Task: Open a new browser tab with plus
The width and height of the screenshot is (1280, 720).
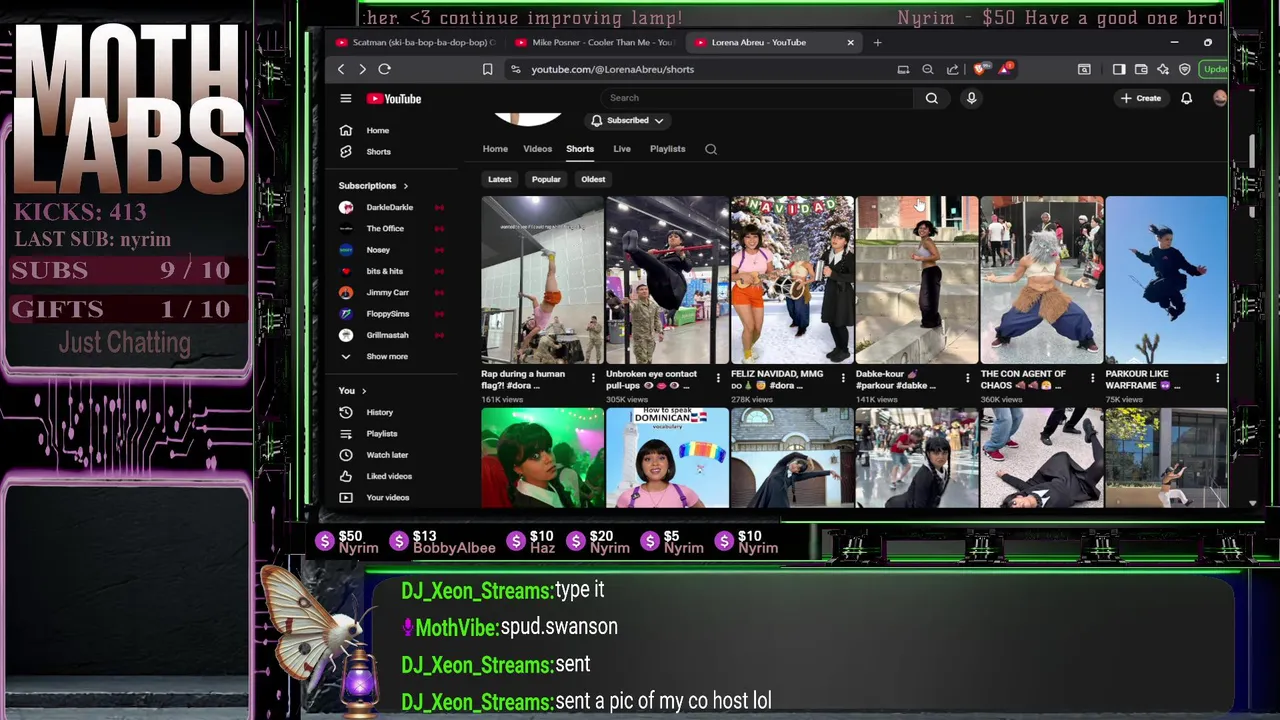Action: pos(877,42)
